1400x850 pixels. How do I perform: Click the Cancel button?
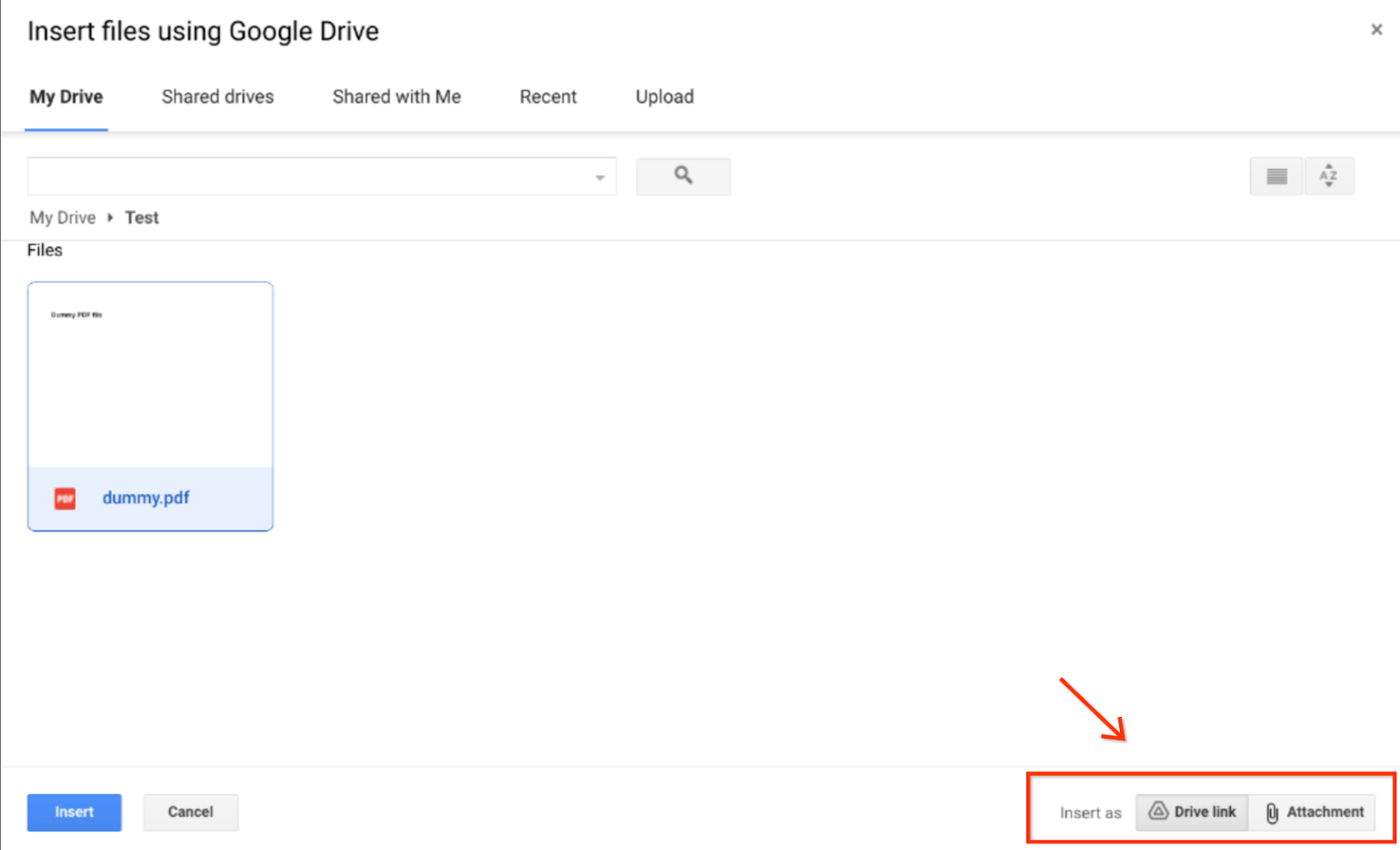(191, 812)
